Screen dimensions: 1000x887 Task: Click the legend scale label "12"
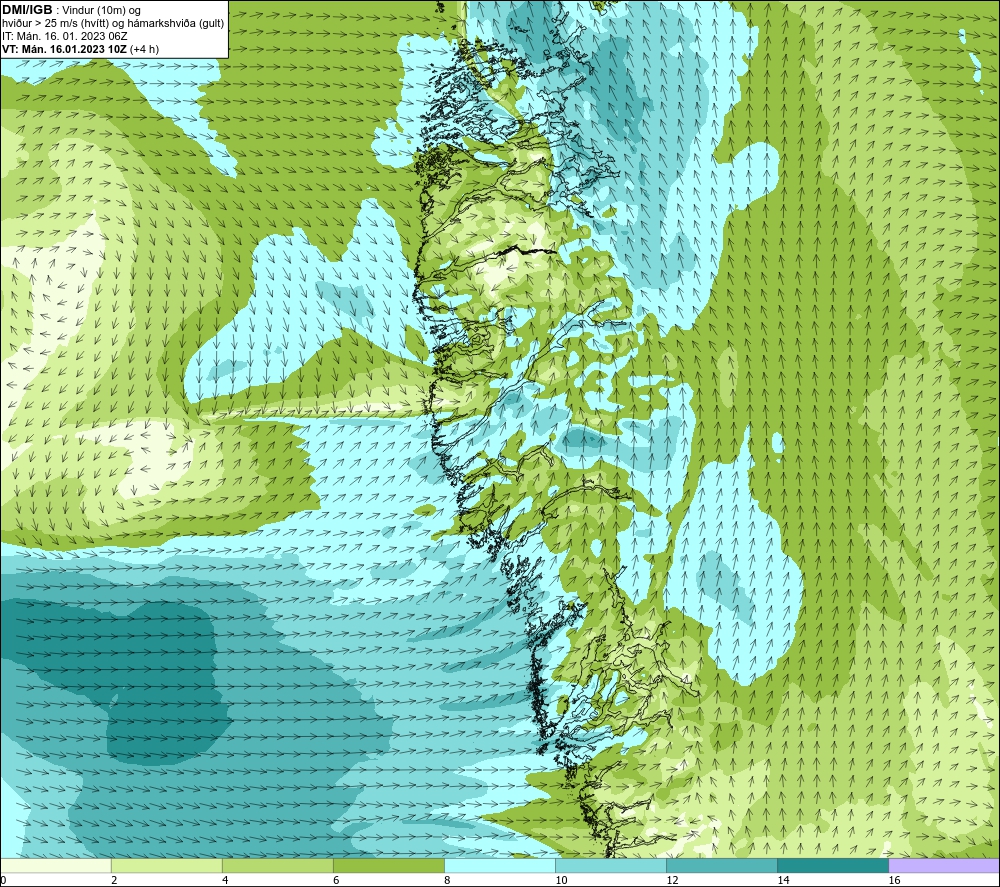(x=672, y=880)
